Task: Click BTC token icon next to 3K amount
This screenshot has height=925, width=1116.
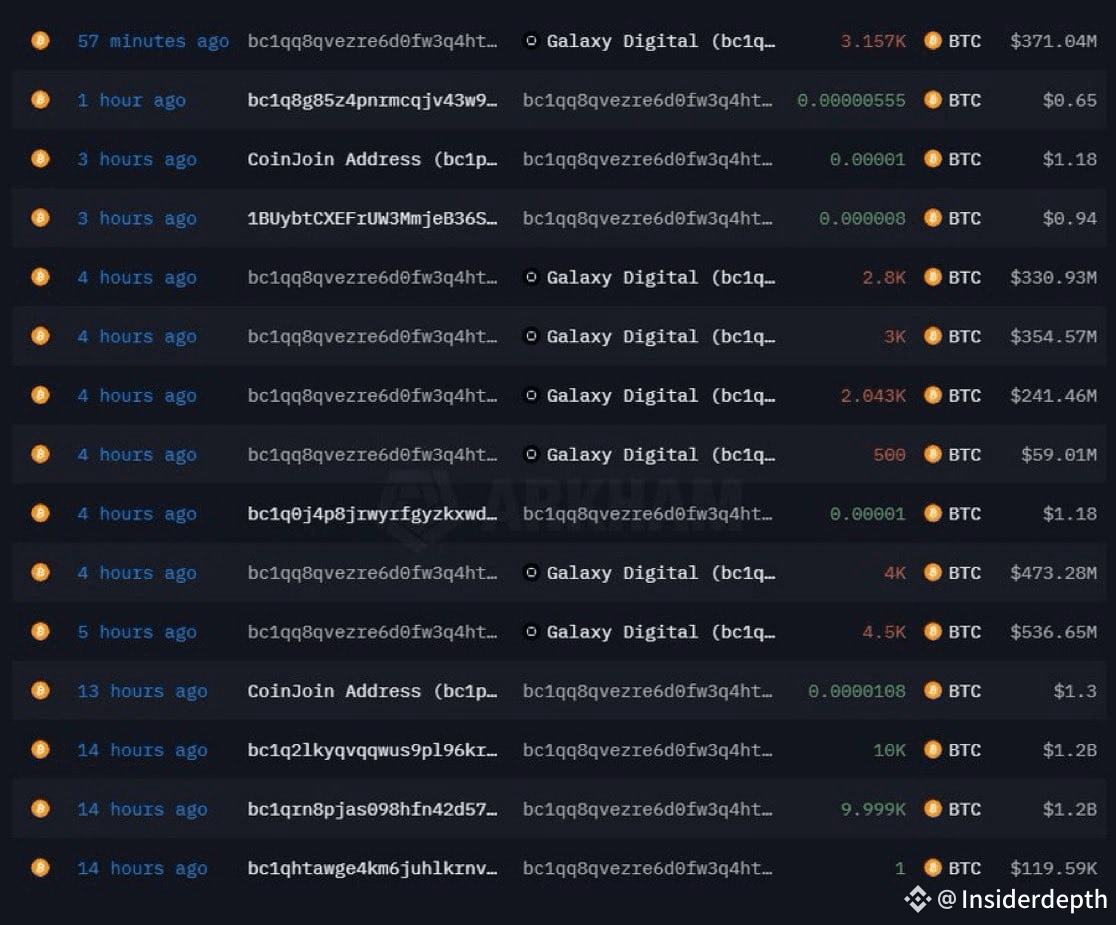Action: pos(932,336)
